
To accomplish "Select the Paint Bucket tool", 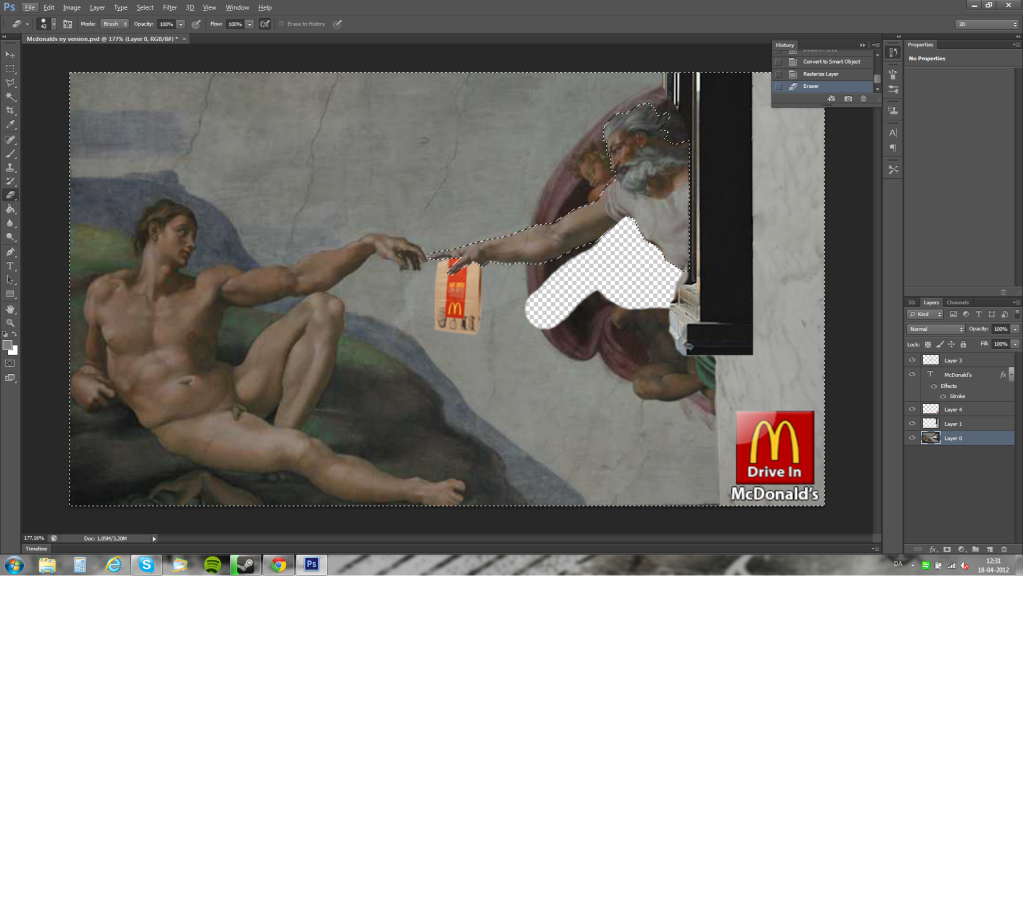I will point(10,209).
